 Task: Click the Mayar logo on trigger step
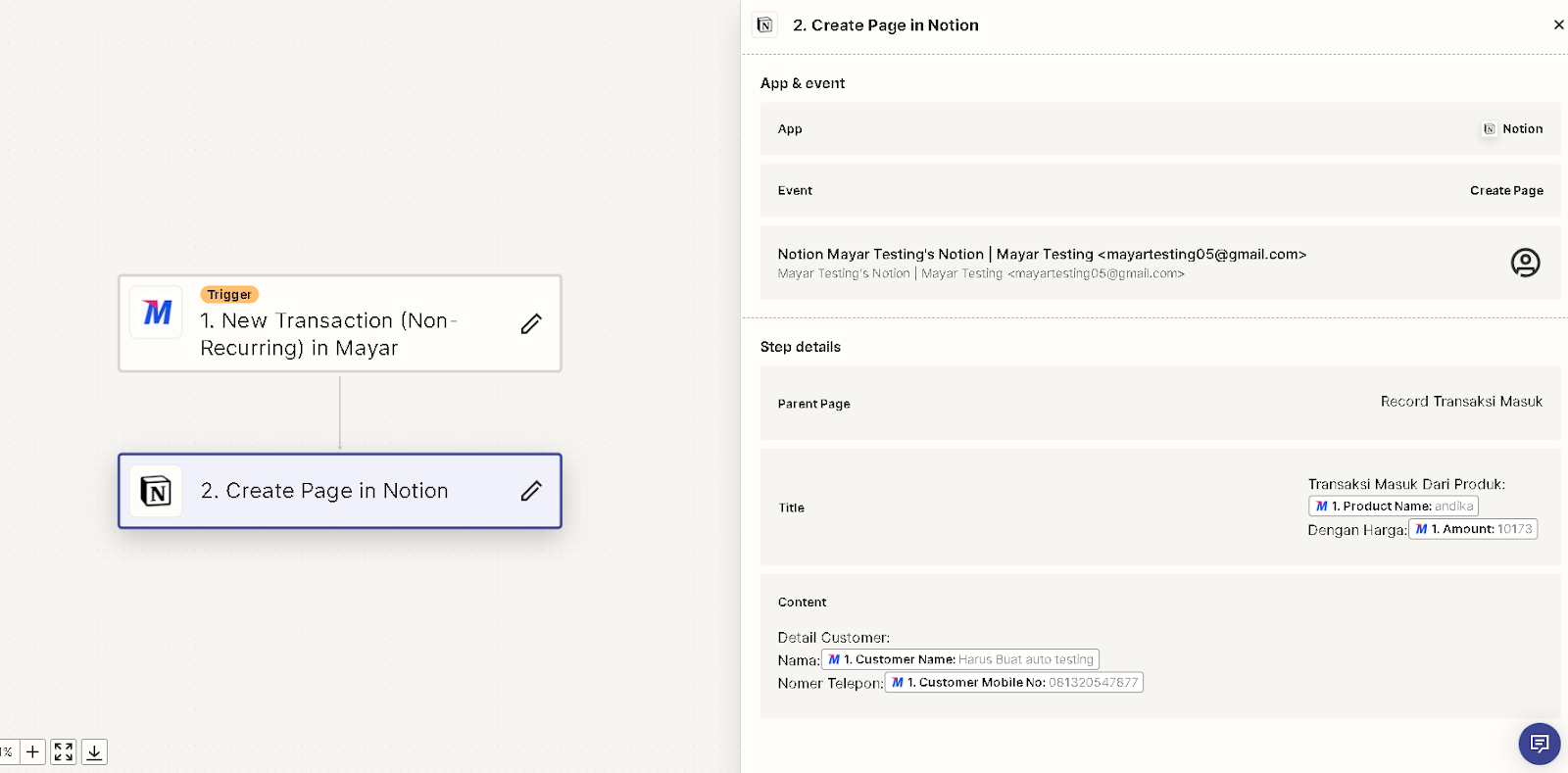(157, 313)
